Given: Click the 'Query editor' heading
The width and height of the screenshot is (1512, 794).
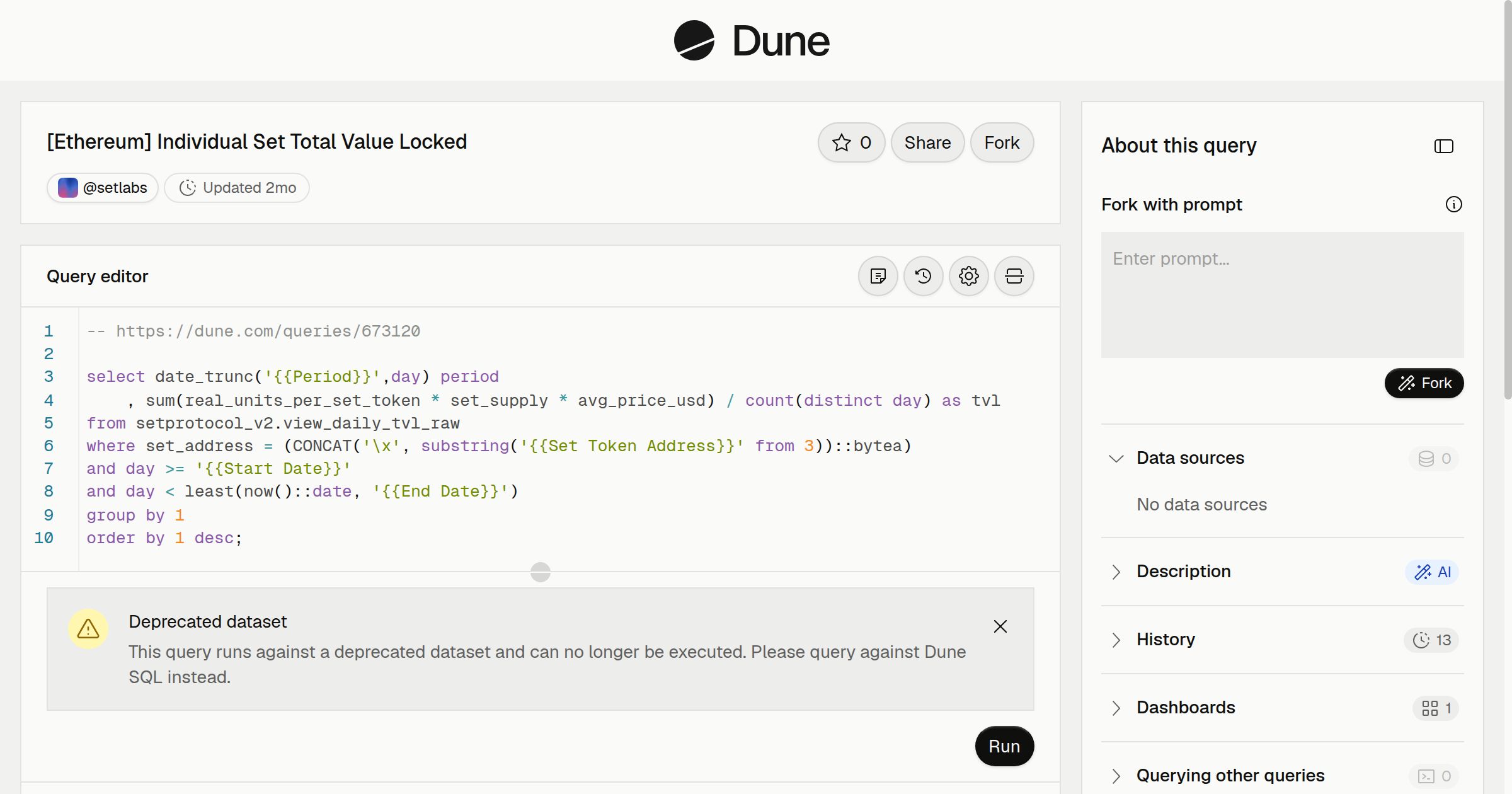Looking at the screenshot, I should 97,276.
